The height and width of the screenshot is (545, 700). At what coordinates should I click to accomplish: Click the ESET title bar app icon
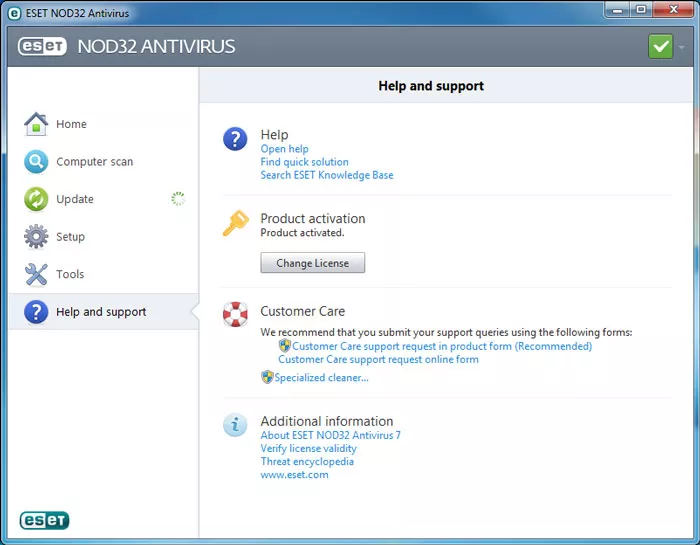coord(14,13)
